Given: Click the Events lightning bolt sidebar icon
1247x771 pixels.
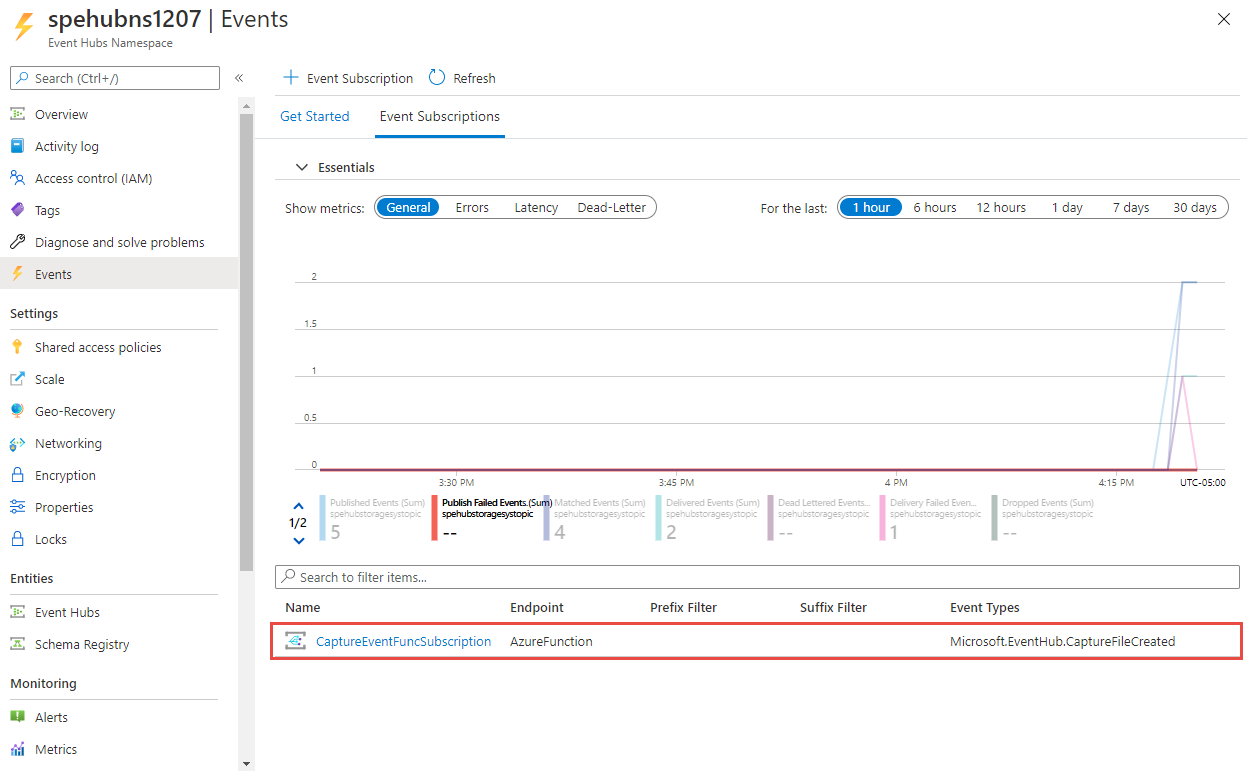Looking at the screenshot, I should coord(17,274).
